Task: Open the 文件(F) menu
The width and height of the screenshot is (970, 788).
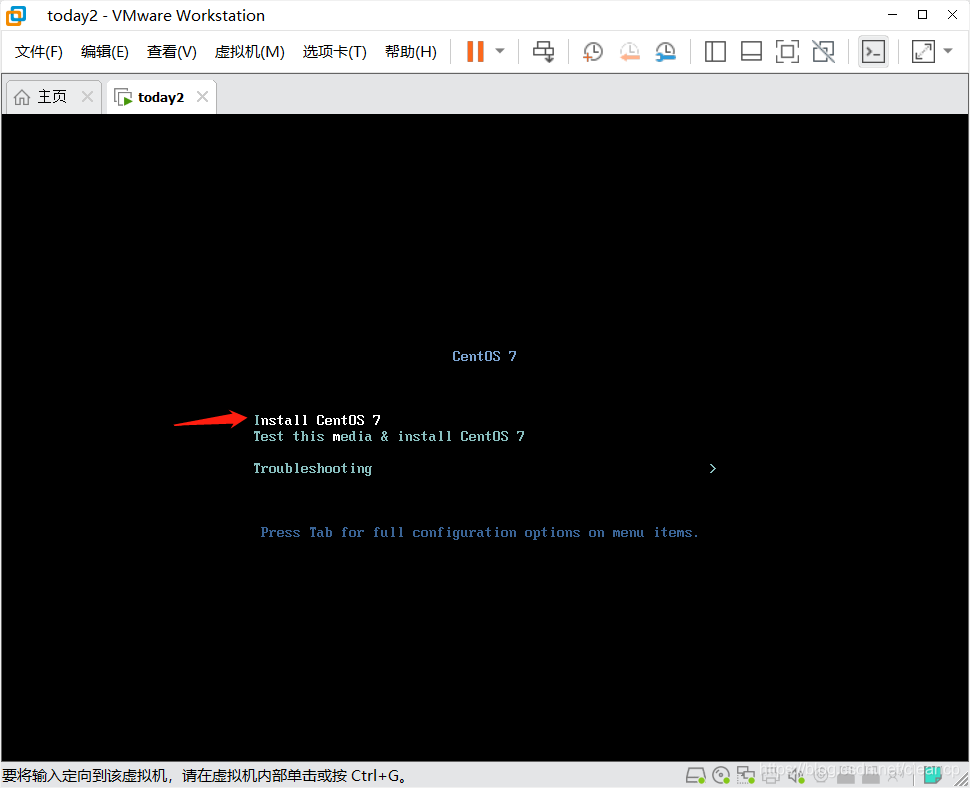Action: tap(38, 51)
